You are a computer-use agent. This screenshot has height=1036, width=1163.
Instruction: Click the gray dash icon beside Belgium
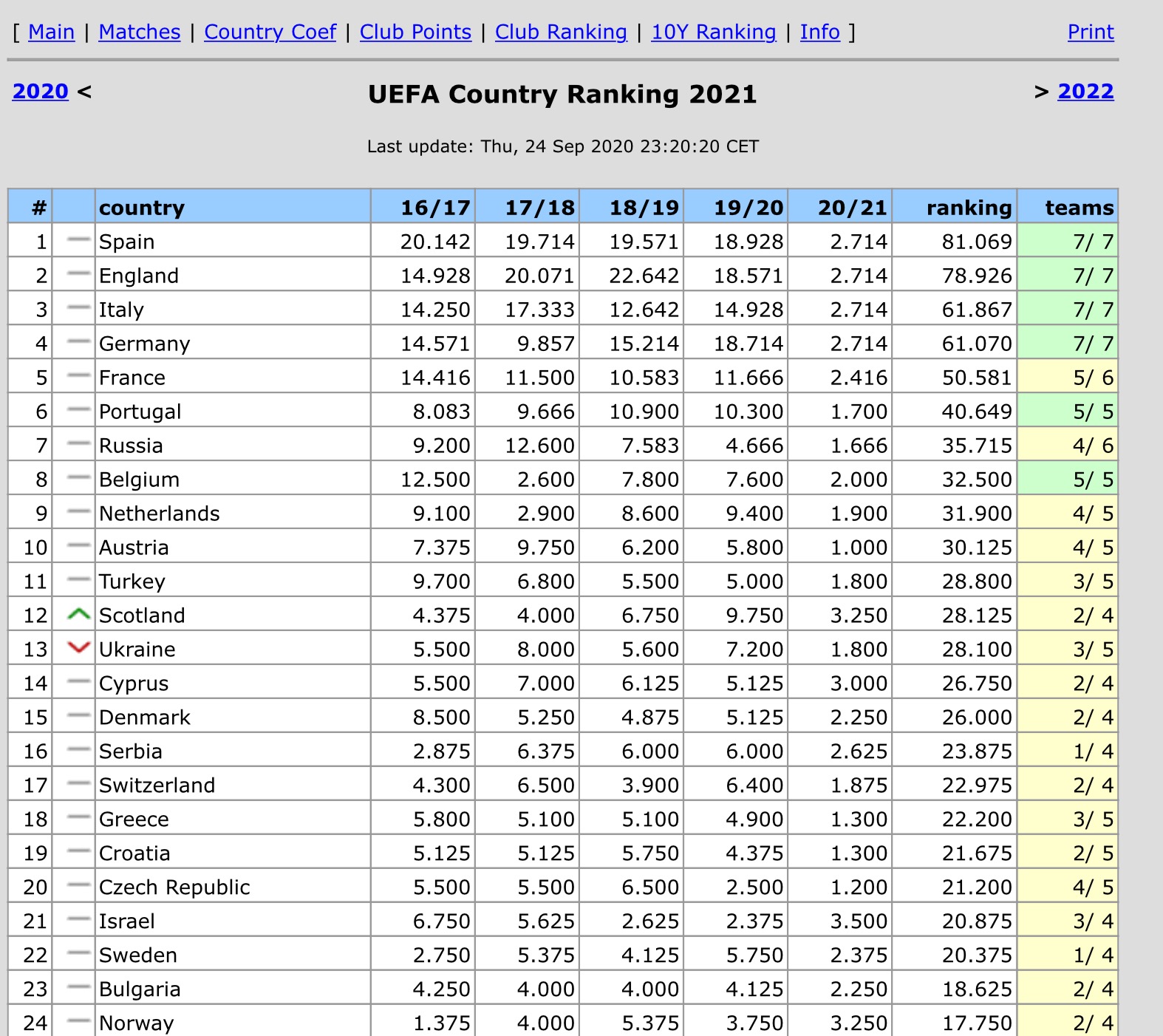tap(78, 478)
